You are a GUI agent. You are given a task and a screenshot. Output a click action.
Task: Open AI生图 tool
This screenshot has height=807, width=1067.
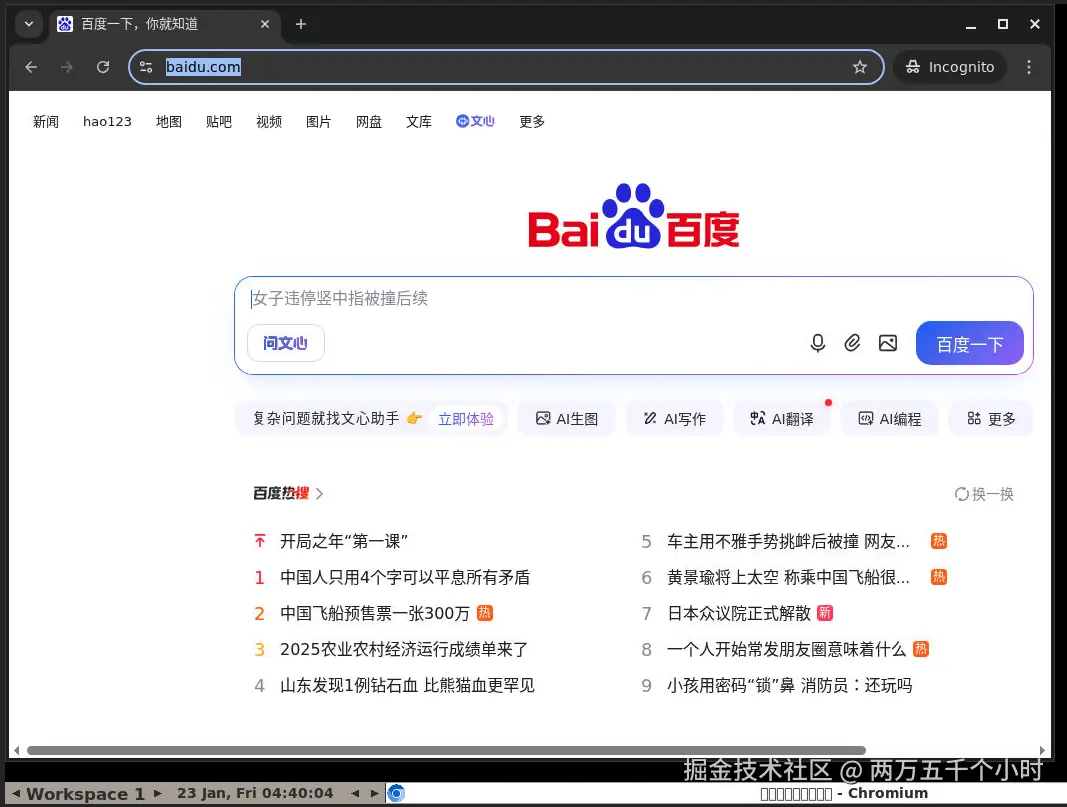566,418
